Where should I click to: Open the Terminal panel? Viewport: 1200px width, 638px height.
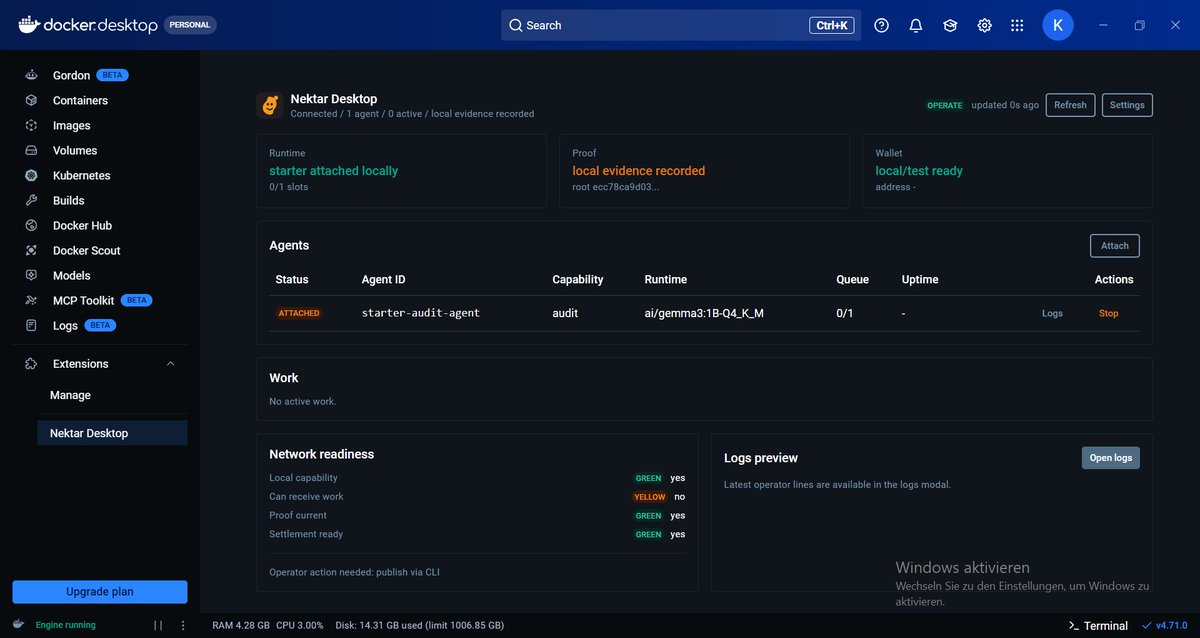point(1098,625)
